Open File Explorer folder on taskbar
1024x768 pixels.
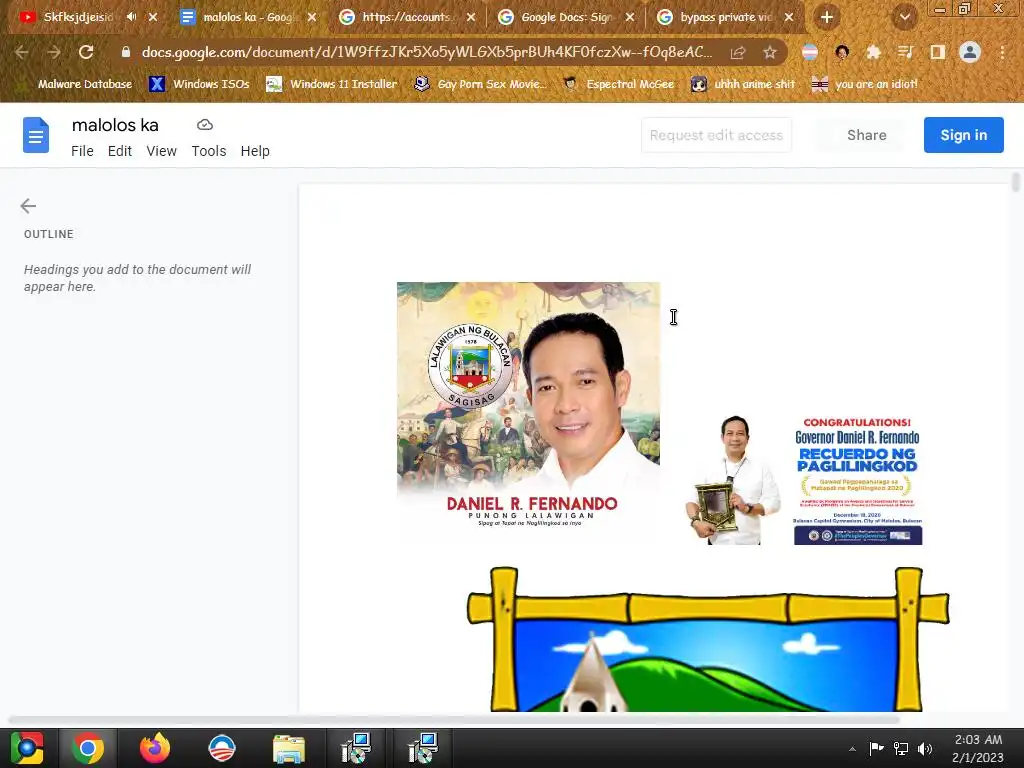(x=289, y=748)
